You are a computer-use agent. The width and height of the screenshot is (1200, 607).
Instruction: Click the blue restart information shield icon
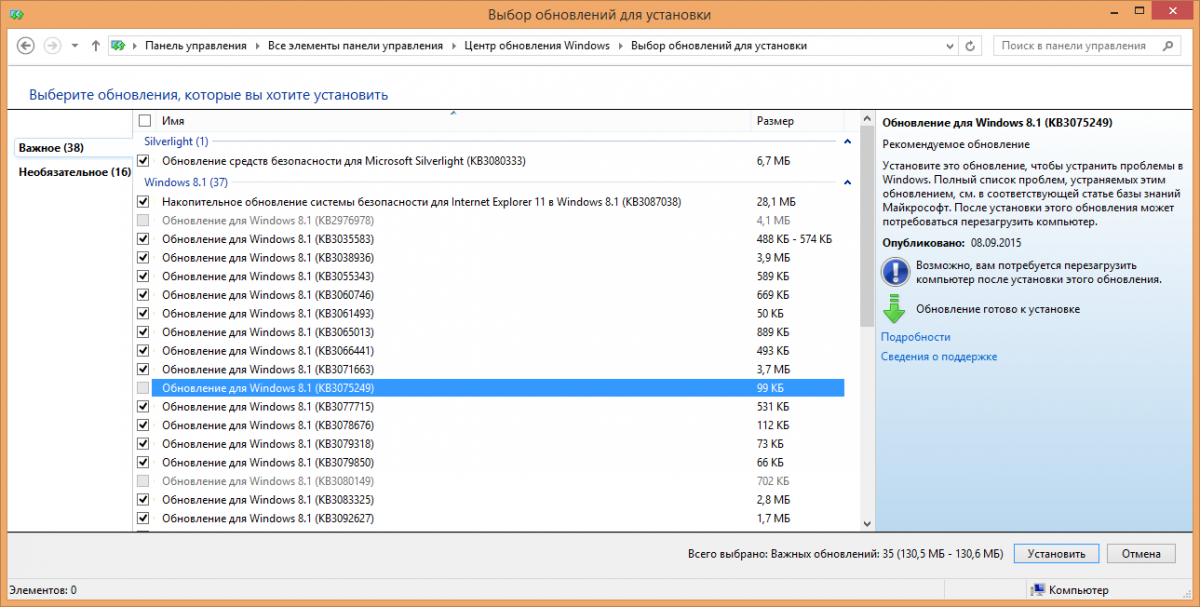[894, 272]
